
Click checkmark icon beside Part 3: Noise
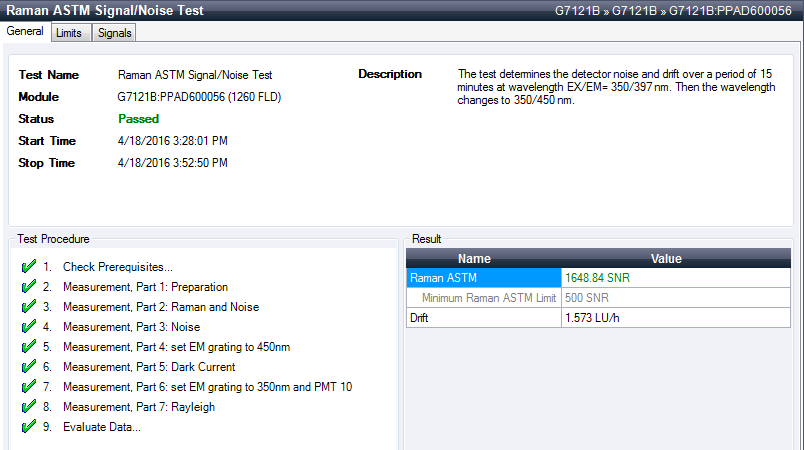(28, 327)
